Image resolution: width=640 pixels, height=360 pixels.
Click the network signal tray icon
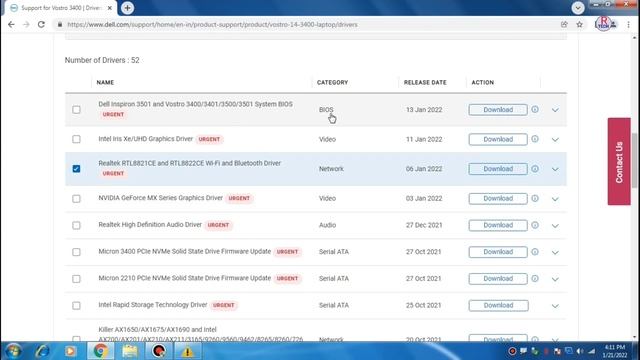tap(591, 351)
